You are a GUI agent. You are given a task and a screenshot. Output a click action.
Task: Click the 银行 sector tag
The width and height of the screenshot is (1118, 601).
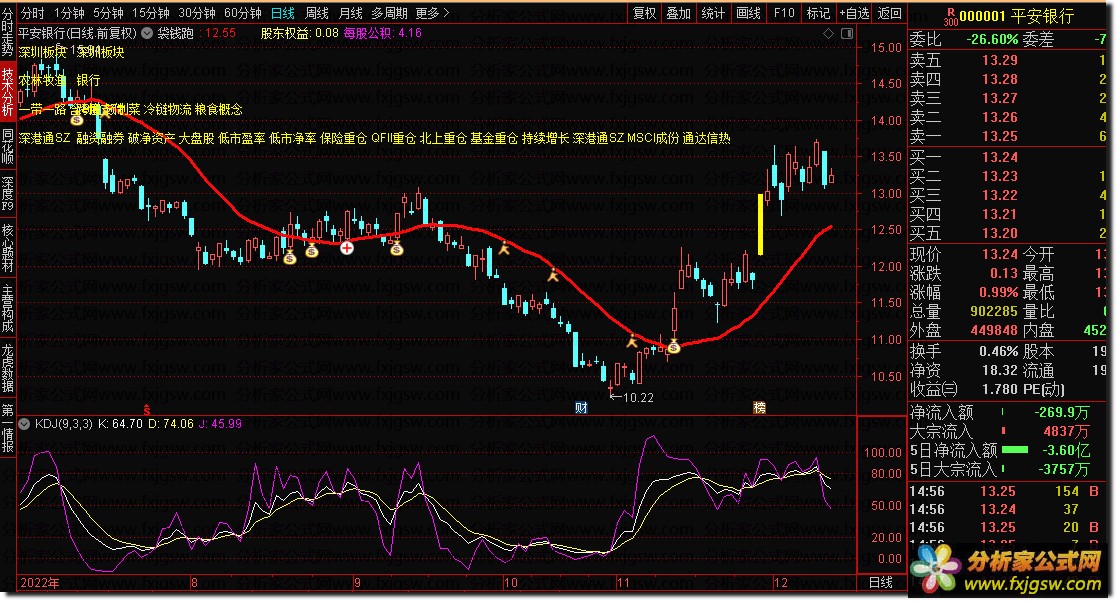tap(88, 81)
